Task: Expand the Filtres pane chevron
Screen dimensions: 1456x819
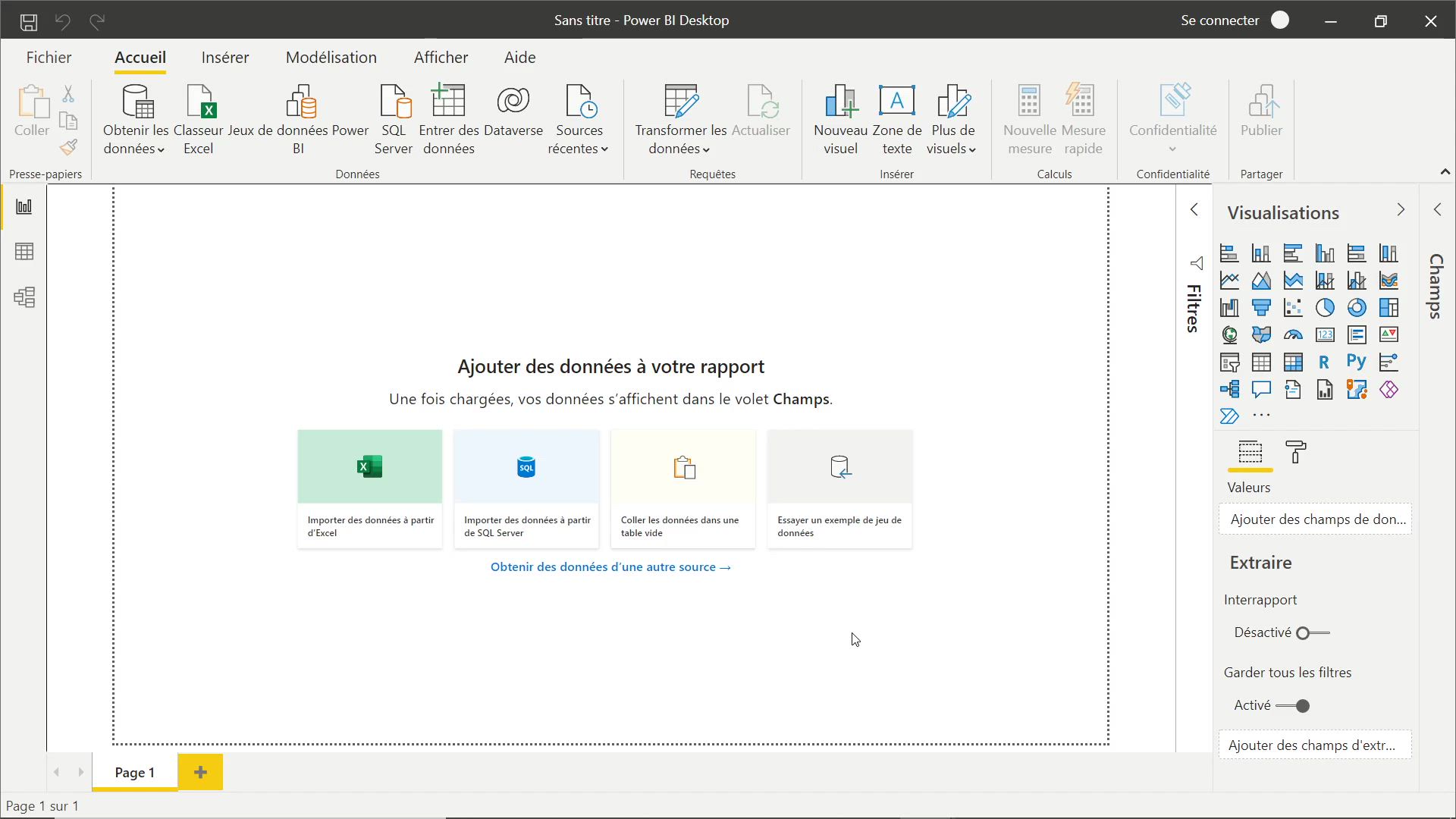Action: 1194,210
